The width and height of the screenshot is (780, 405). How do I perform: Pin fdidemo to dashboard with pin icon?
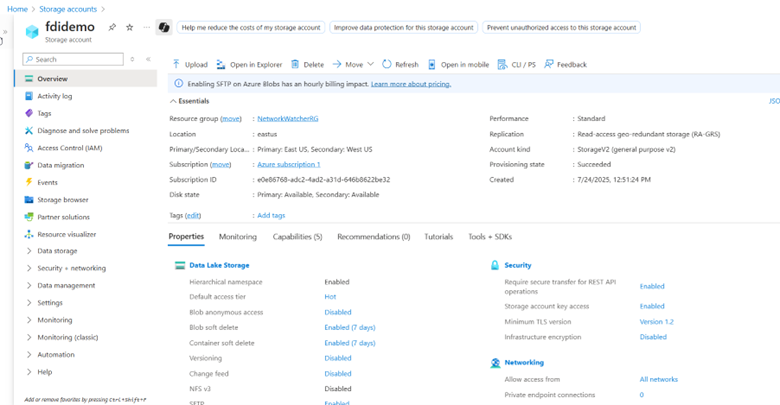click(112, 27)
